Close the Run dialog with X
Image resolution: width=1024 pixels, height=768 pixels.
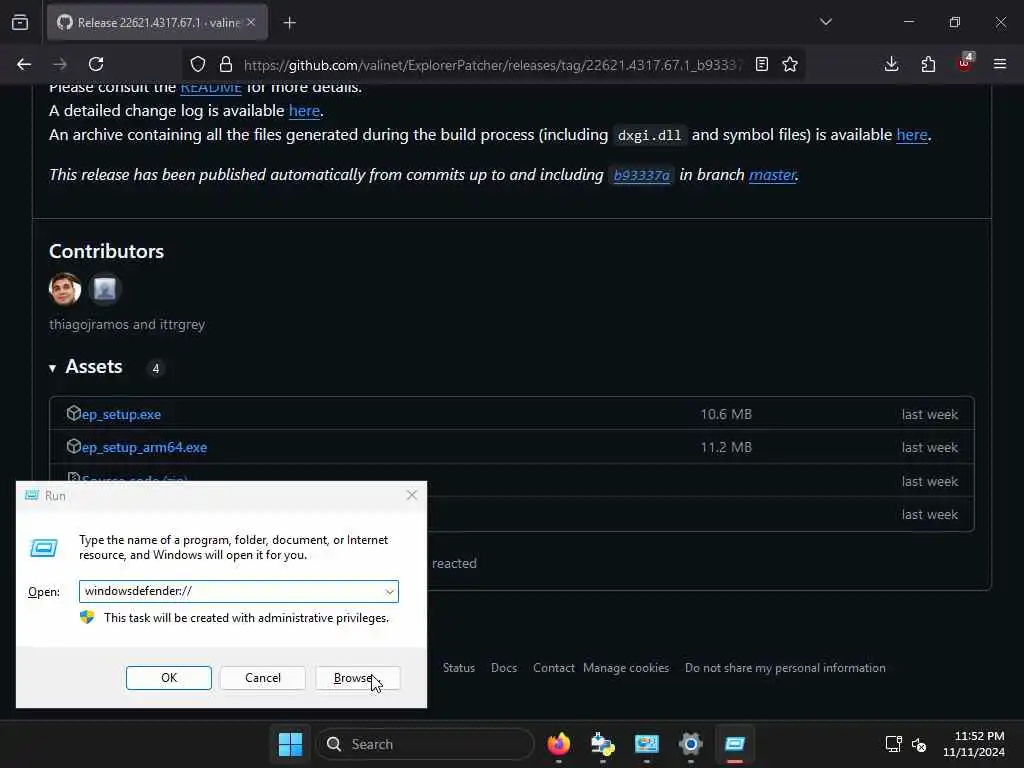coord(411,495)
